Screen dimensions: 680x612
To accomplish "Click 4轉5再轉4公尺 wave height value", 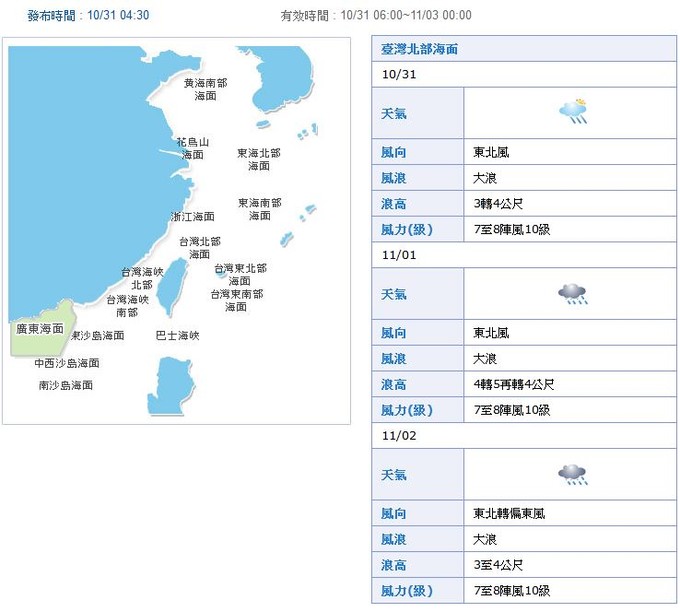I will [514, 385].
